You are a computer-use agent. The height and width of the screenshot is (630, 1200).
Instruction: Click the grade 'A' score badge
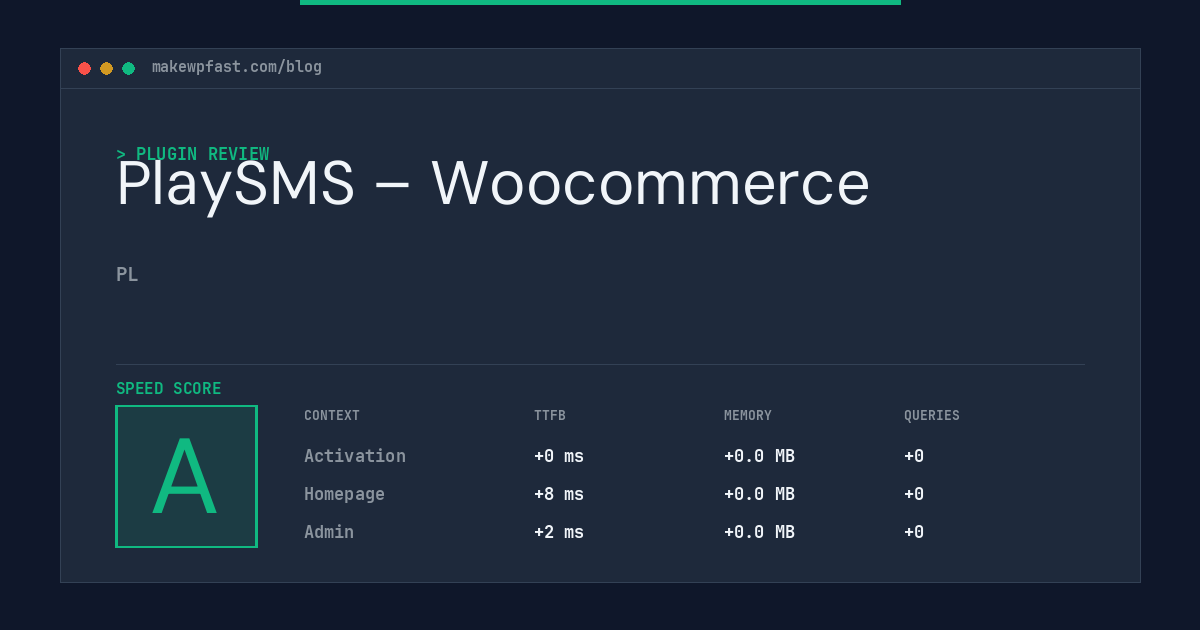tap(186, 476)
